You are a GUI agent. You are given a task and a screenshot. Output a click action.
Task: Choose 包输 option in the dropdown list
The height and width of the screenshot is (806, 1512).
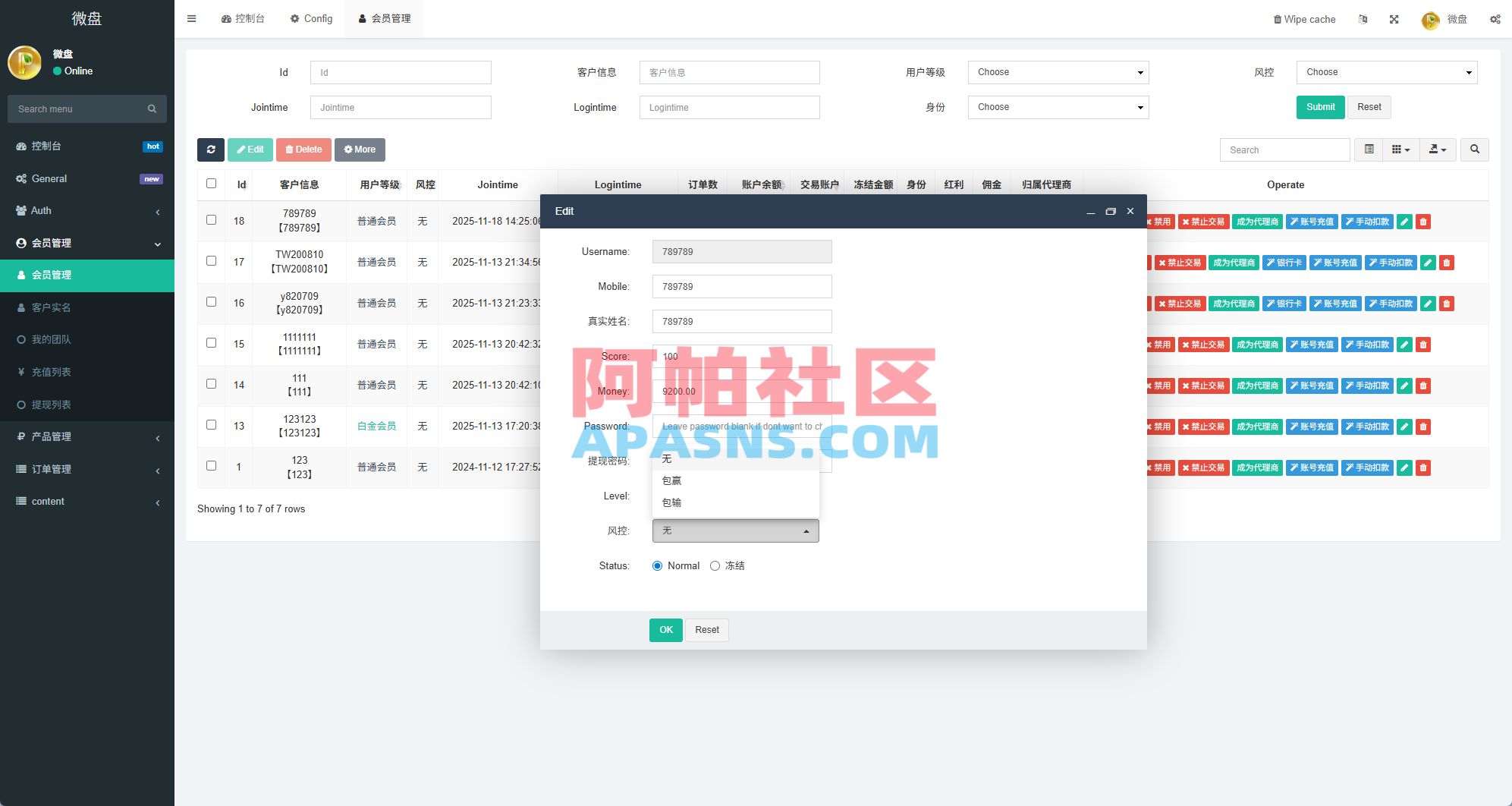click(x=736, y=502)
